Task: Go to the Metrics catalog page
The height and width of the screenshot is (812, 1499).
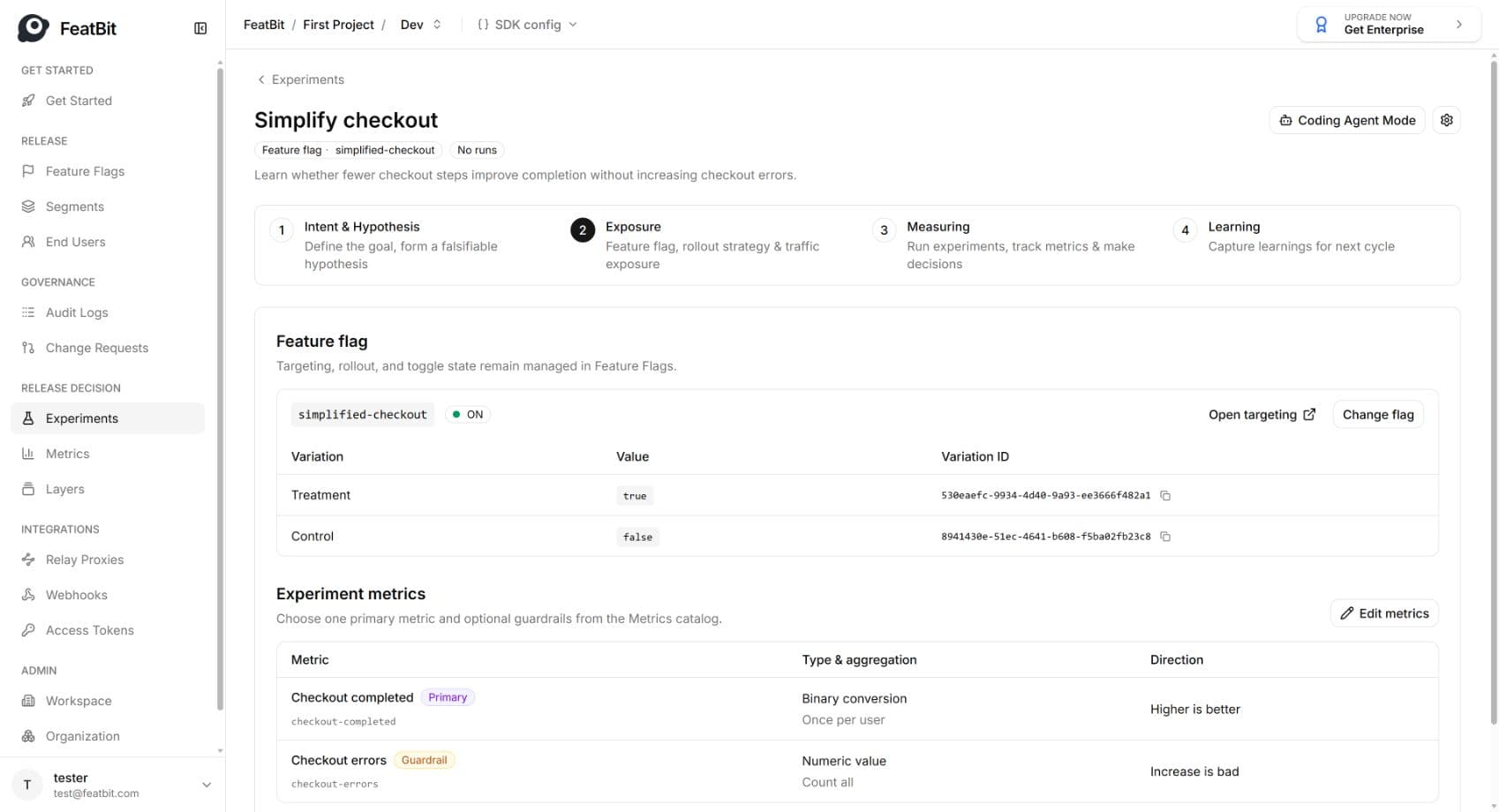Action: pyautogui.click(x=108, y=454)
